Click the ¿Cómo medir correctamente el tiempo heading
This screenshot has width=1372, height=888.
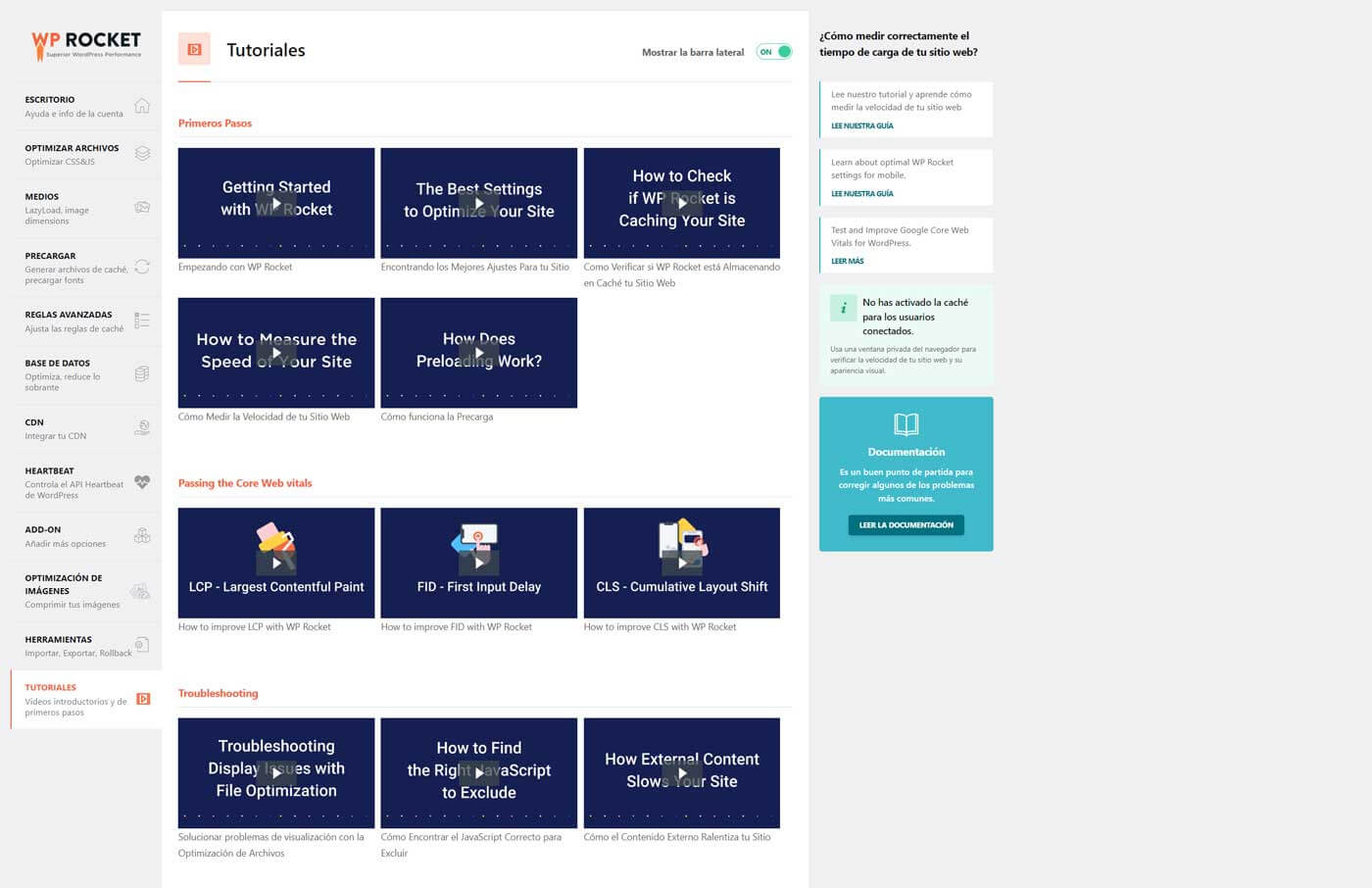click(x=899, y=44)
